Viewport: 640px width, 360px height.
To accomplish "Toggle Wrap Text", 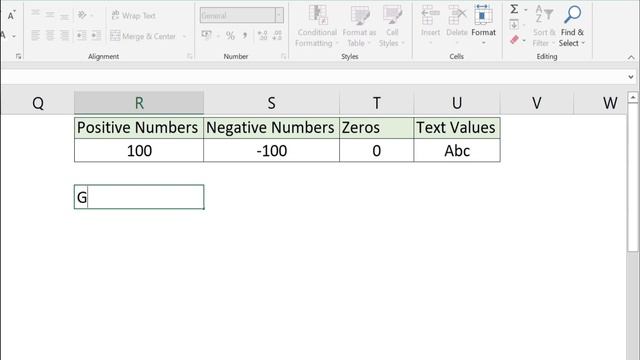I will pyautogui.click(x=133, y=16).
